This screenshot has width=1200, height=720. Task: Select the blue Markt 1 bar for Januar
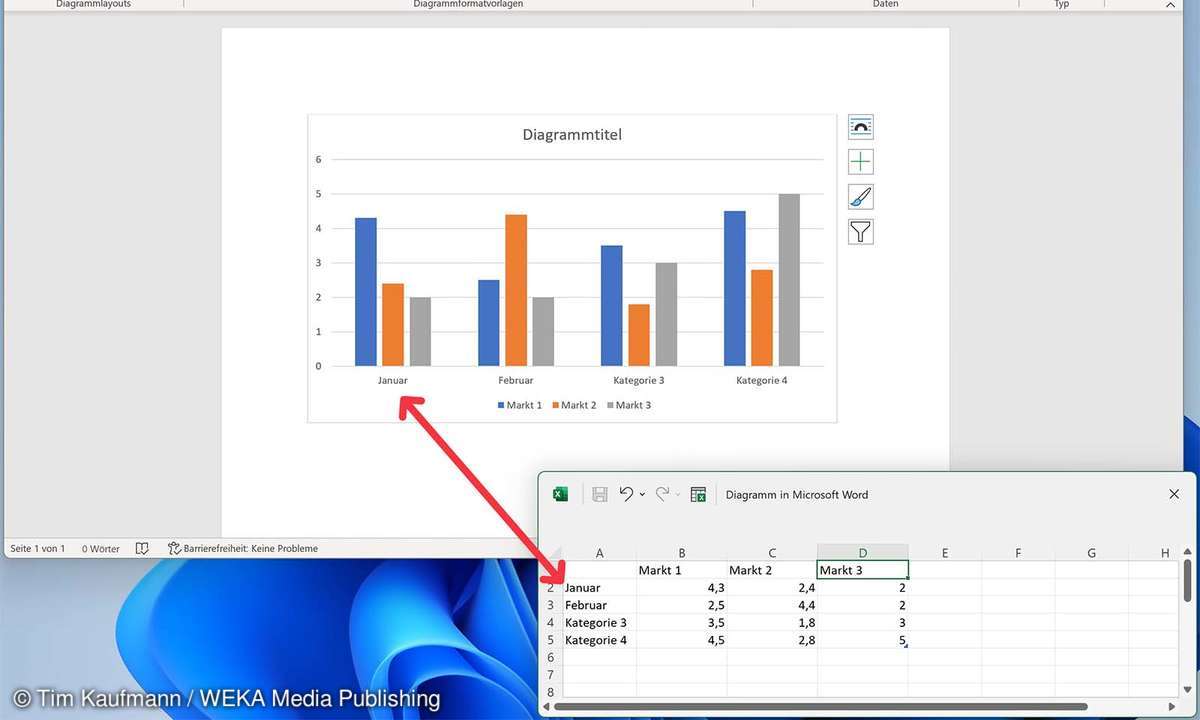(366, 292)
